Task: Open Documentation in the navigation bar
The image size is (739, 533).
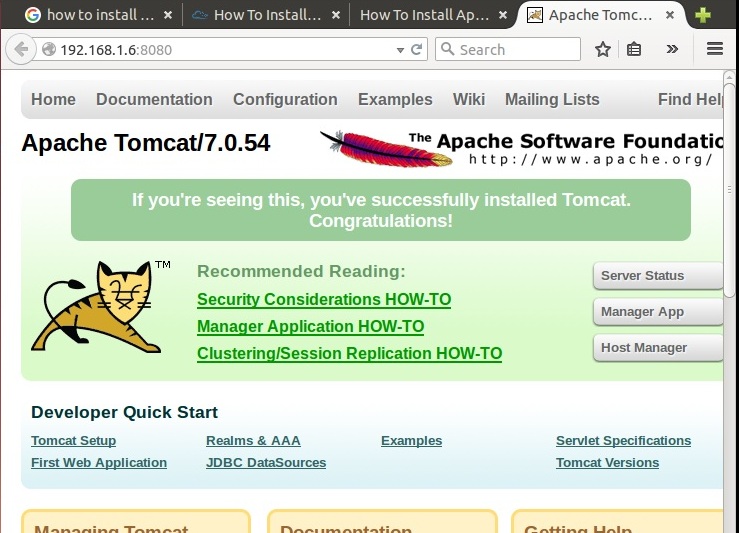Action: (154, 99)
